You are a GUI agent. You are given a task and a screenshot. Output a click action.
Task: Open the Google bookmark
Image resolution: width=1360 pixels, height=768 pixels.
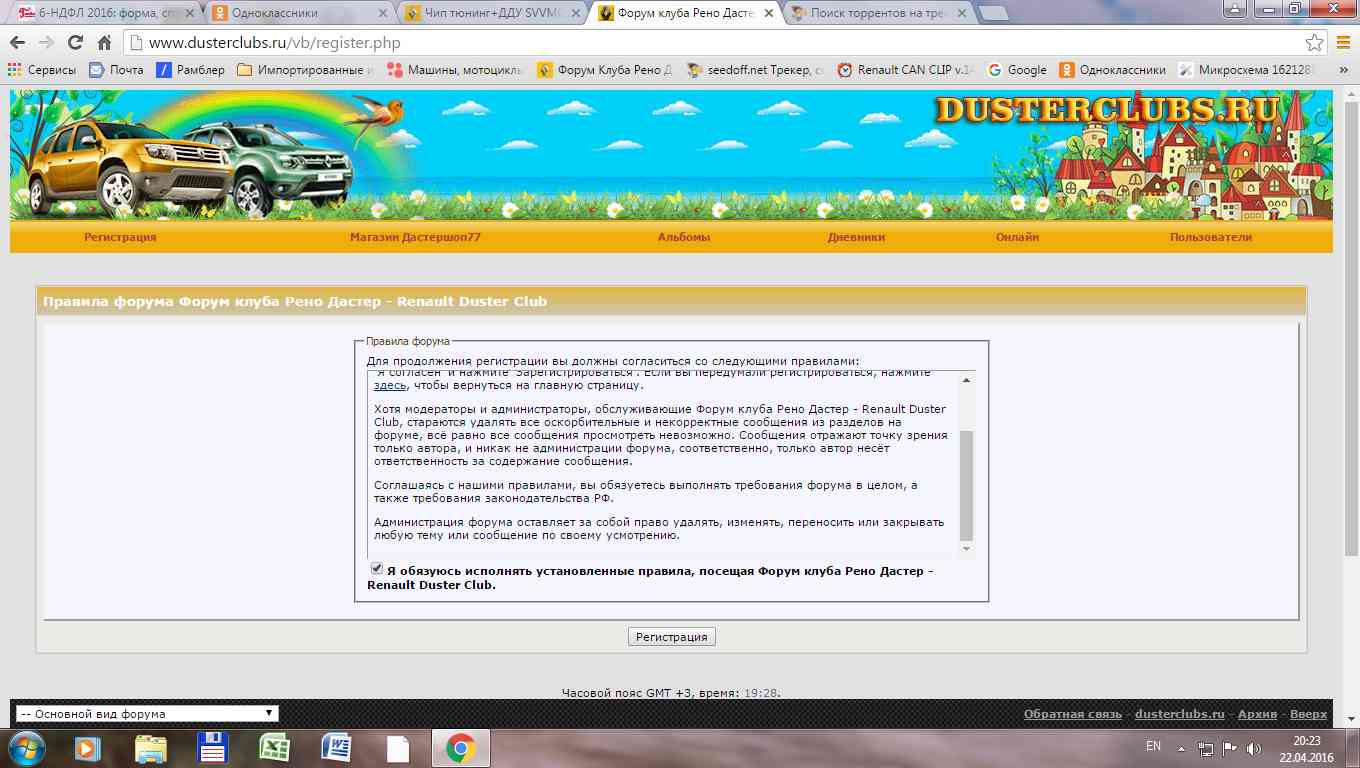(1016, 70)
